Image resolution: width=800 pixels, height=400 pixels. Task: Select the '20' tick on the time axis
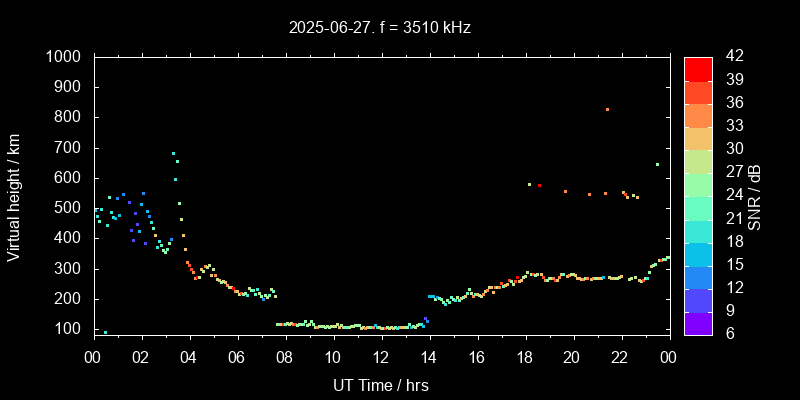573,357
